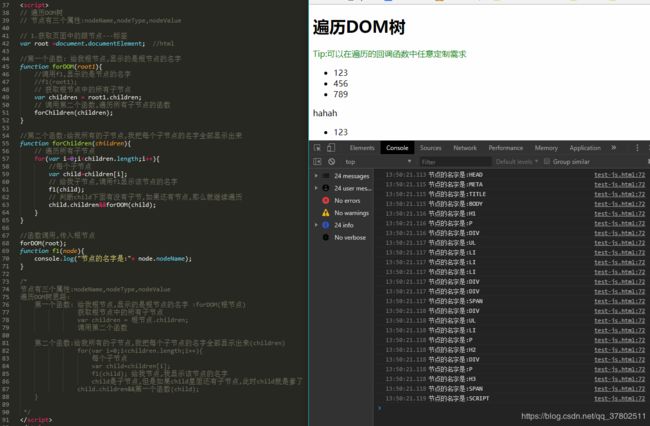Show more DevTools tabs with chevron
This screenshot has height=426, width=650.
pos(614,148)
